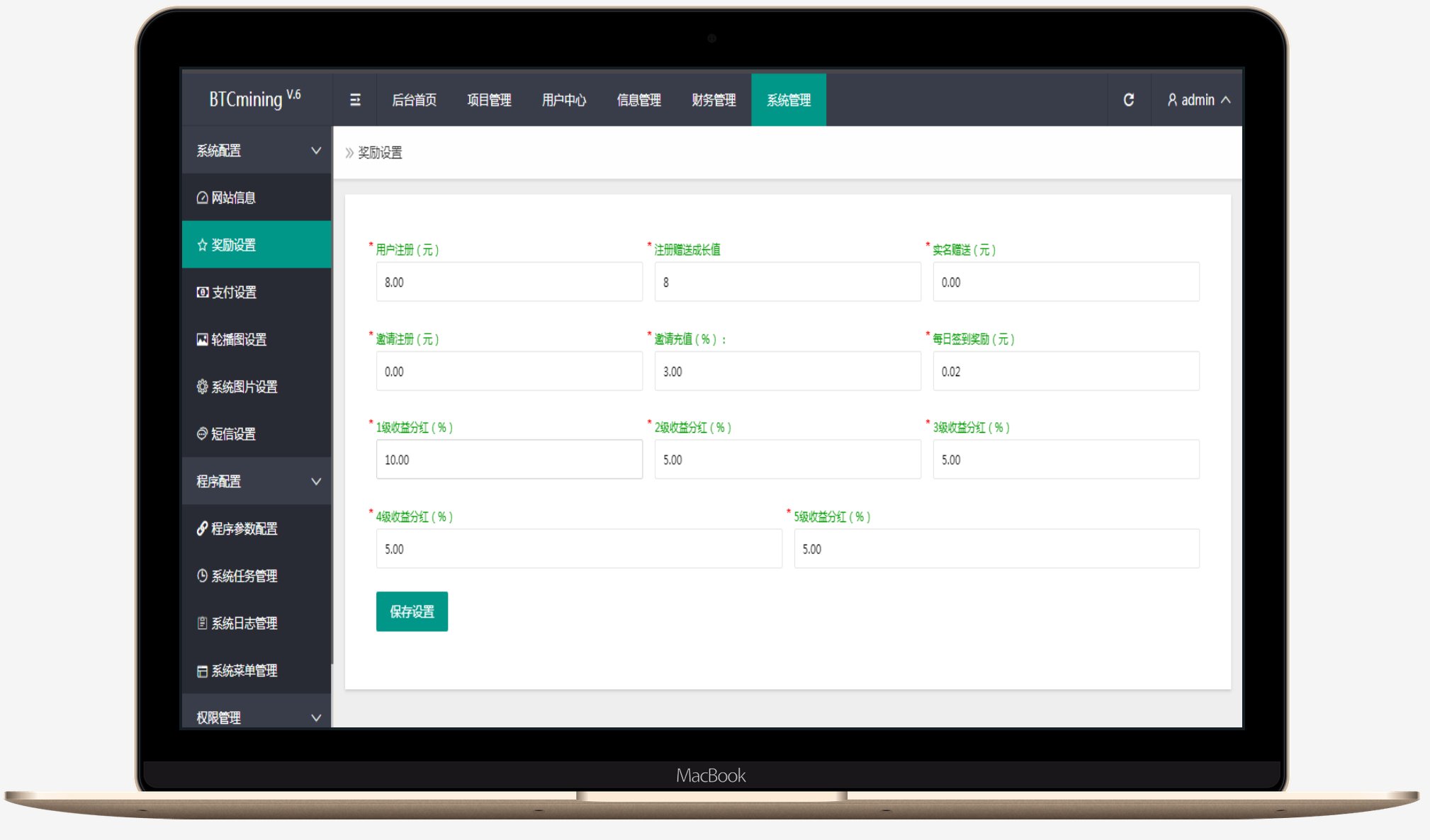Open 短信设置 in the sidebar
This screenshot has width=1430, height=840.
tap(257, 433)
